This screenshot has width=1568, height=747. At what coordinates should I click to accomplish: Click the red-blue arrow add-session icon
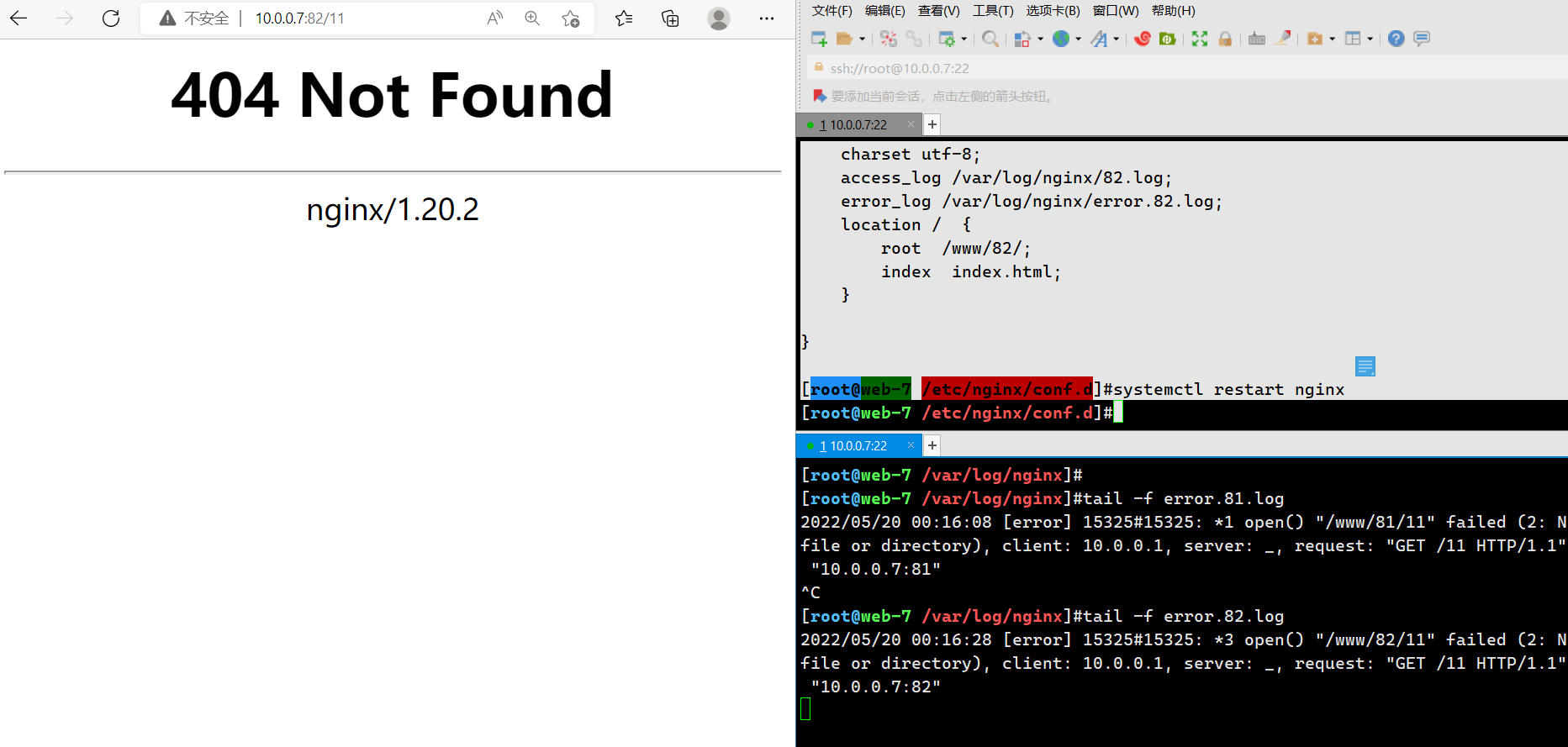click(x=820, y=96)
